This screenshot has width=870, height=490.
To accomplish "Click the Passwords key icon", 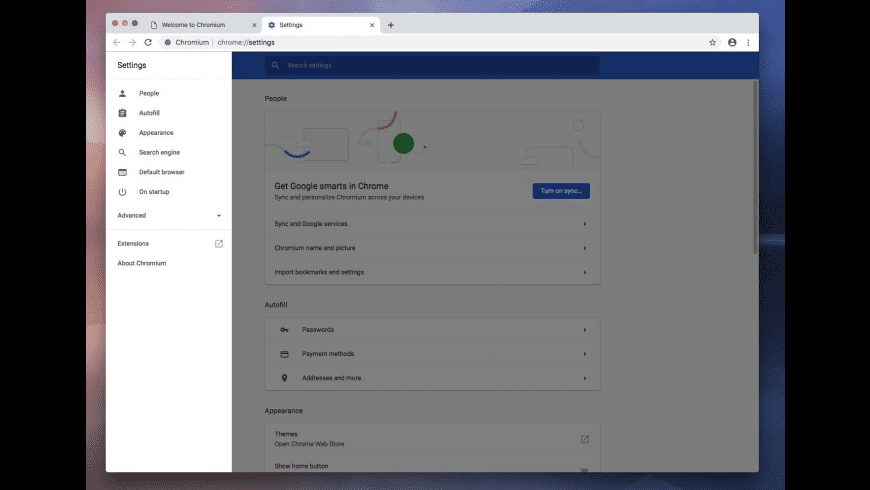I will [285, 330].
